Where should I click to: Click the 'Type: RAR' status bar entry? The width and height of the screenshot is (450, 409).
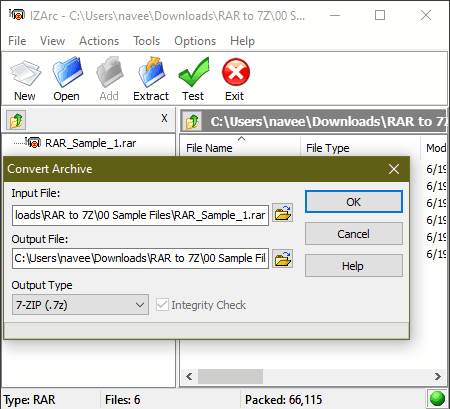click(29, 399)
